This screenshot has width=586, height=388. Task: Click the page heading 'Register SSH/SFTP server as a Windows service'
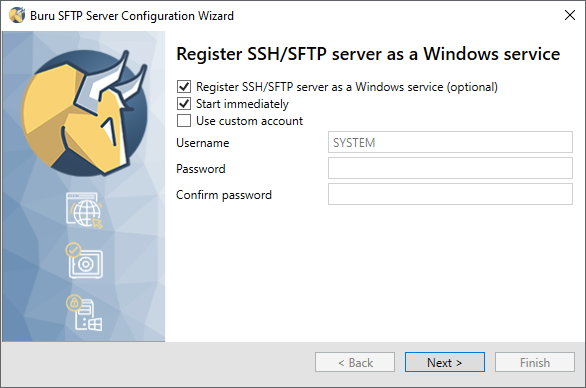tap(368, 54)
